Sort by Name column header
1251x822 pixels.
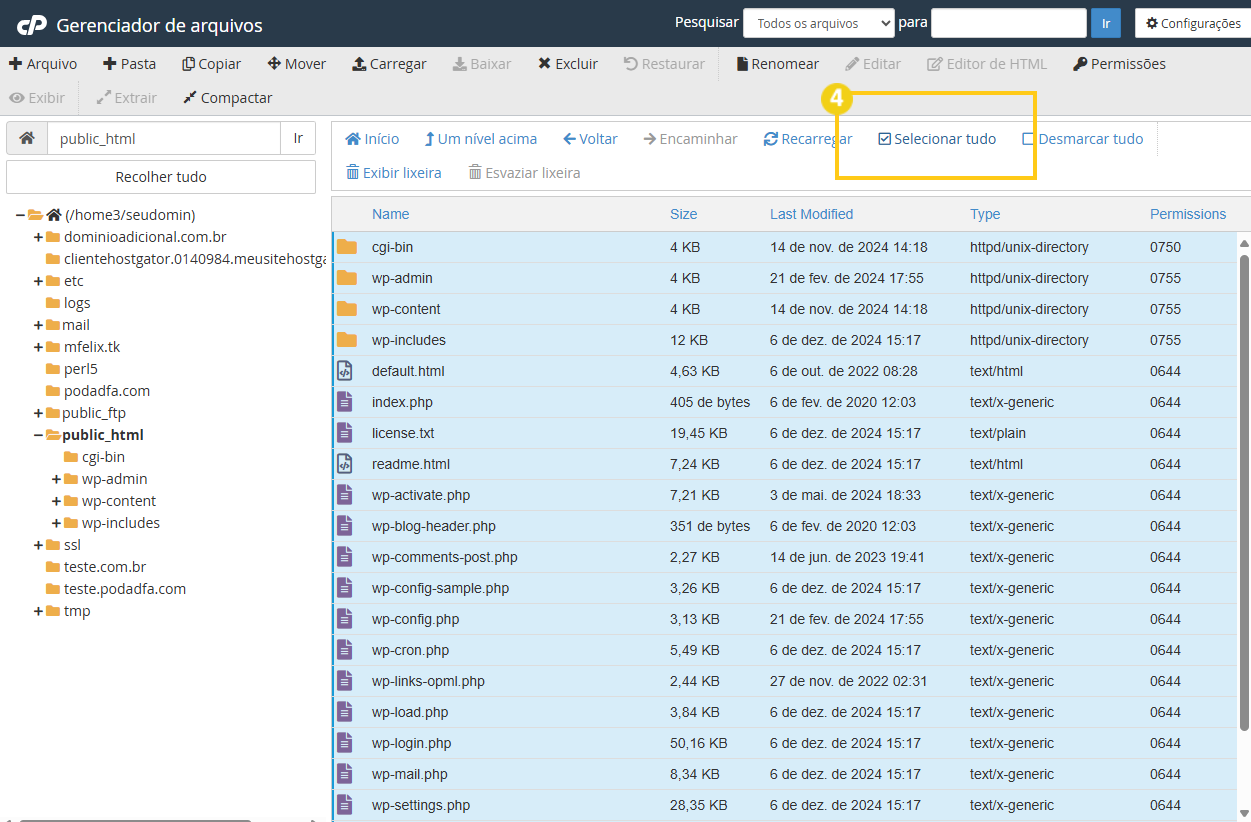pos(391,214)
